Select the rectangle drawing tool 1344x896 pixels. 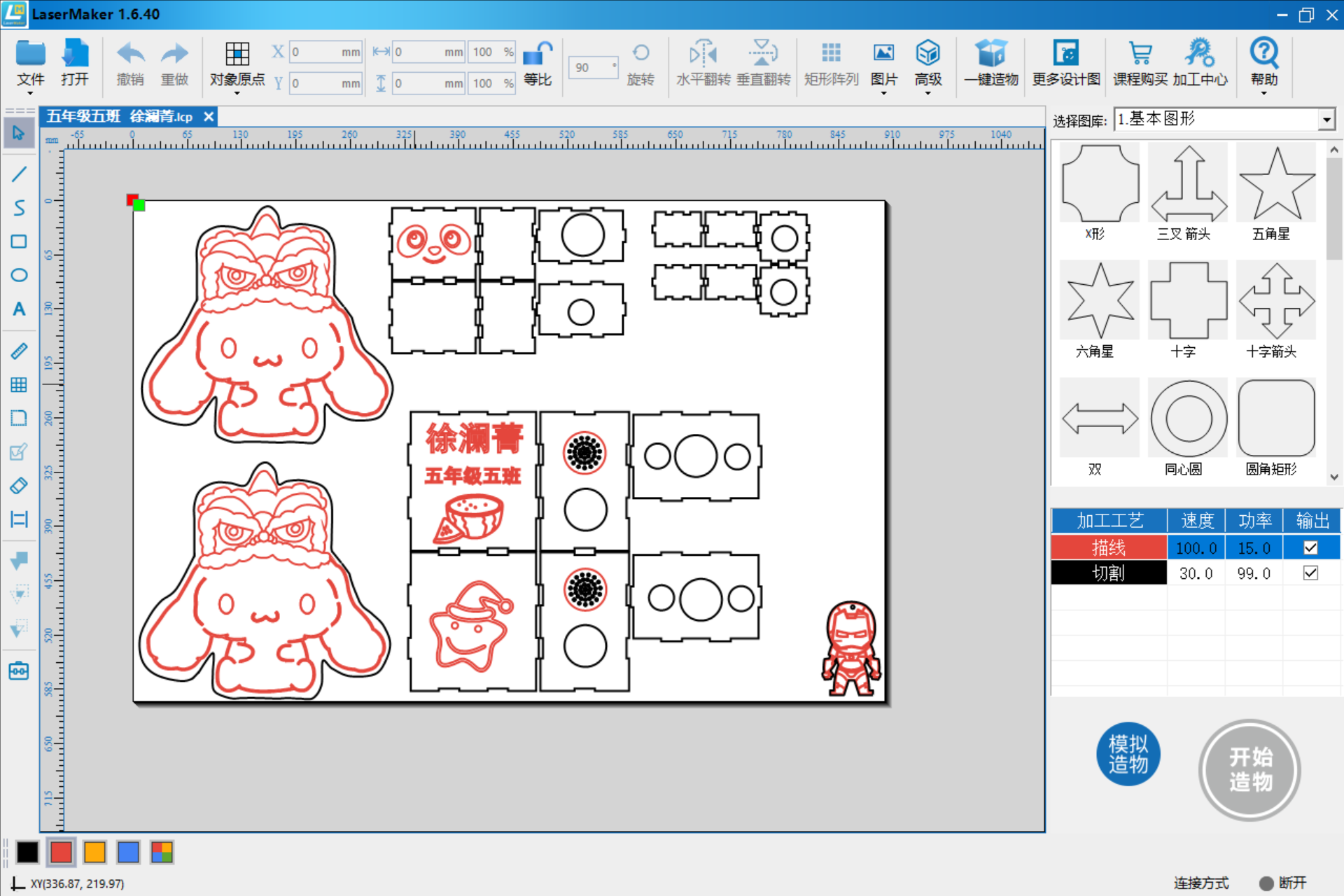(19, 241)
